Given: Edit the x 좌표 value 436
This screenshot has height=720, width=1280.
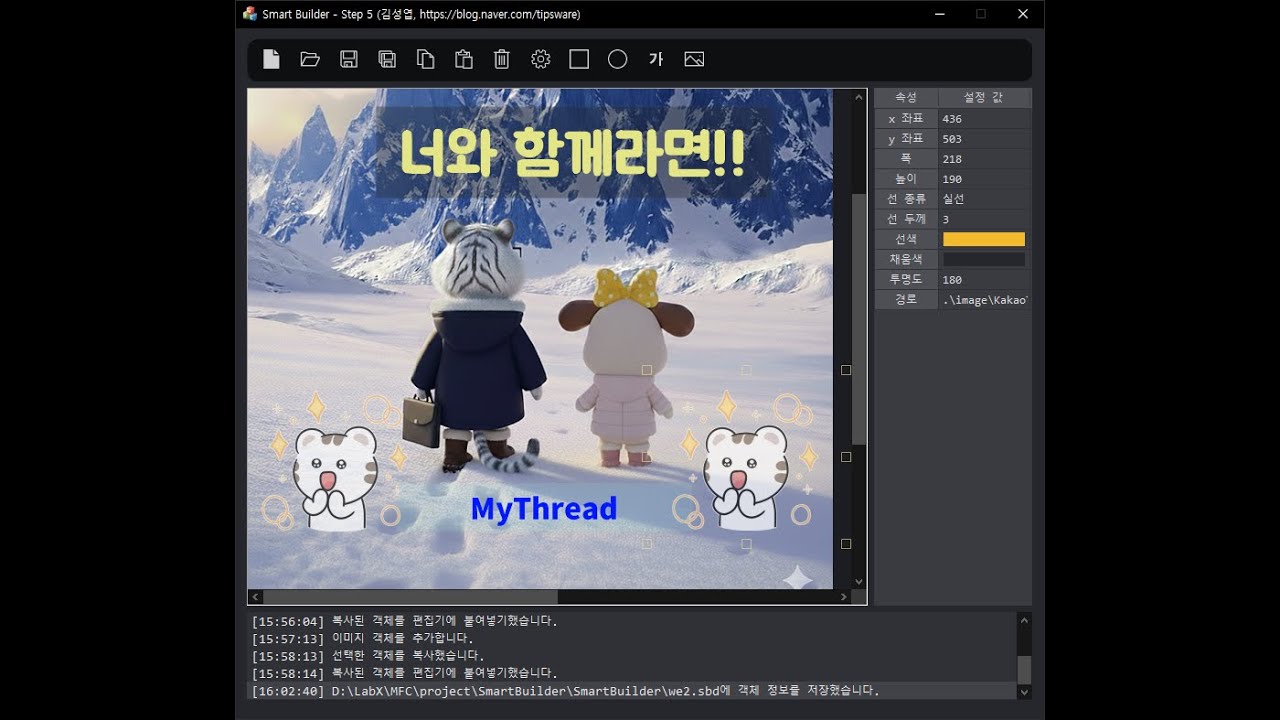Looking at the screenshot, I should click(985, 119).
